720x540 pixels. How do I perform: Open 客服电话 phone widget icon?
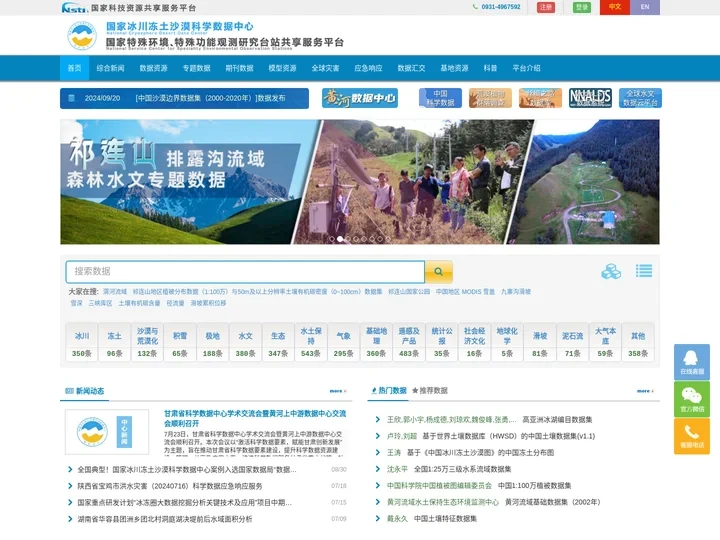click(692, 436)
